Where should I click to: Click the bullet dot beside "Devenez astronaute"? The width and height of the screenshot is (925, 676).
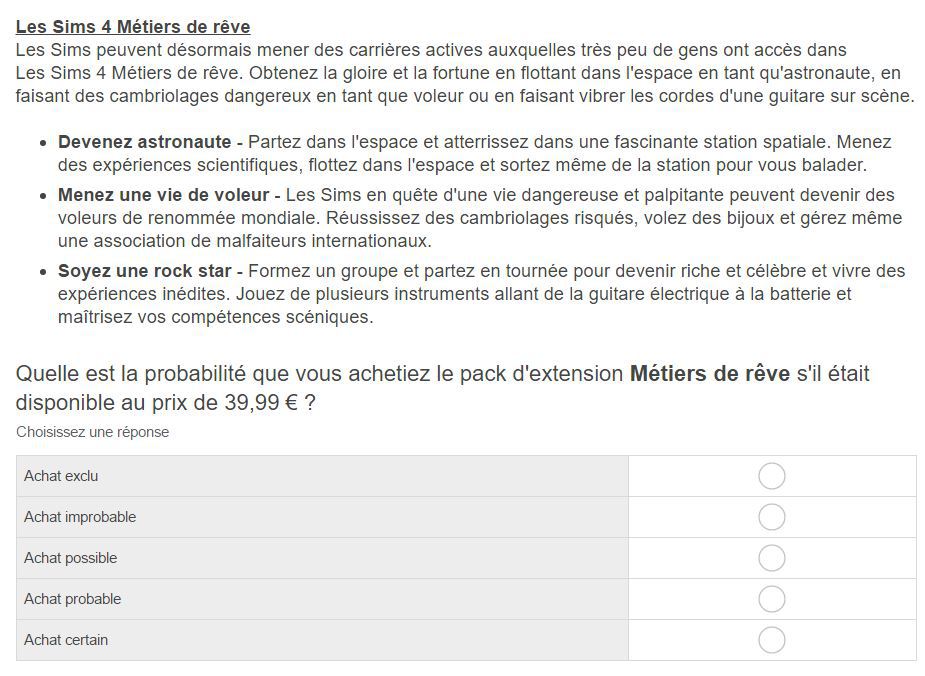tap(43, 143)
